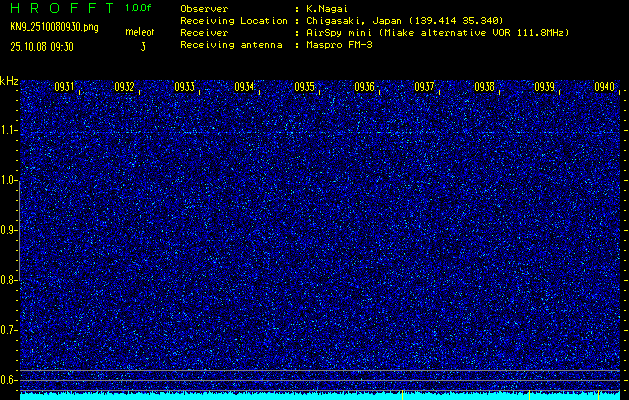The width and height of the screenshot is (629, 400).
Task: Click the 0938 time marker
Action: click(484, 87)
